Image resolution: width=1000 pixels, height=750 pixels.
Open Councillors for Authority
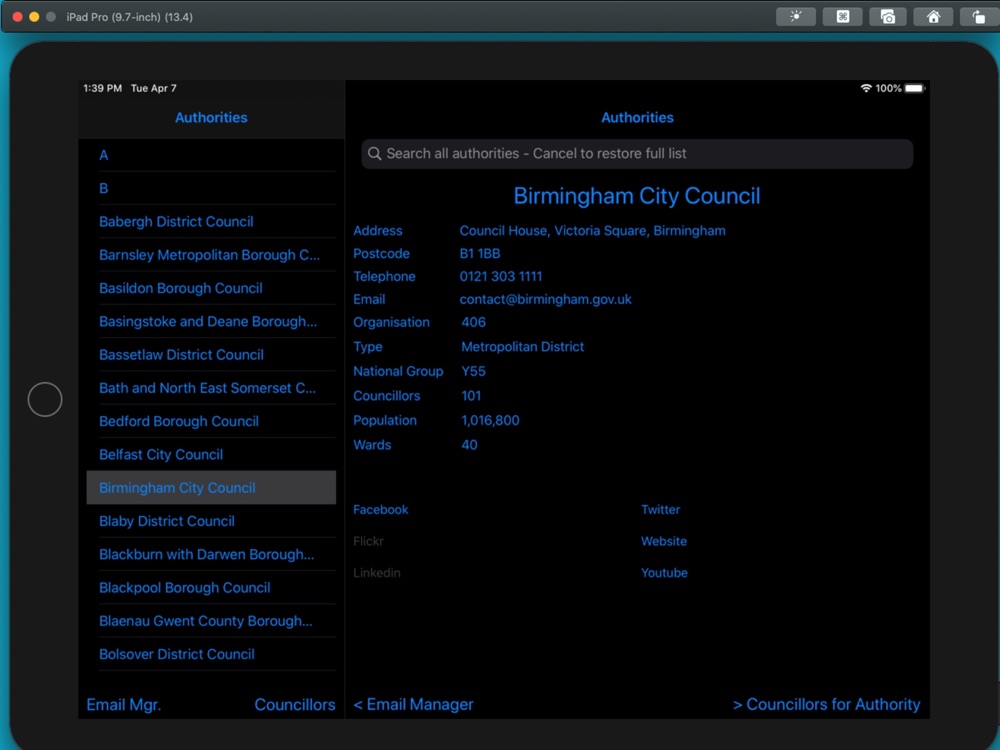827,704
